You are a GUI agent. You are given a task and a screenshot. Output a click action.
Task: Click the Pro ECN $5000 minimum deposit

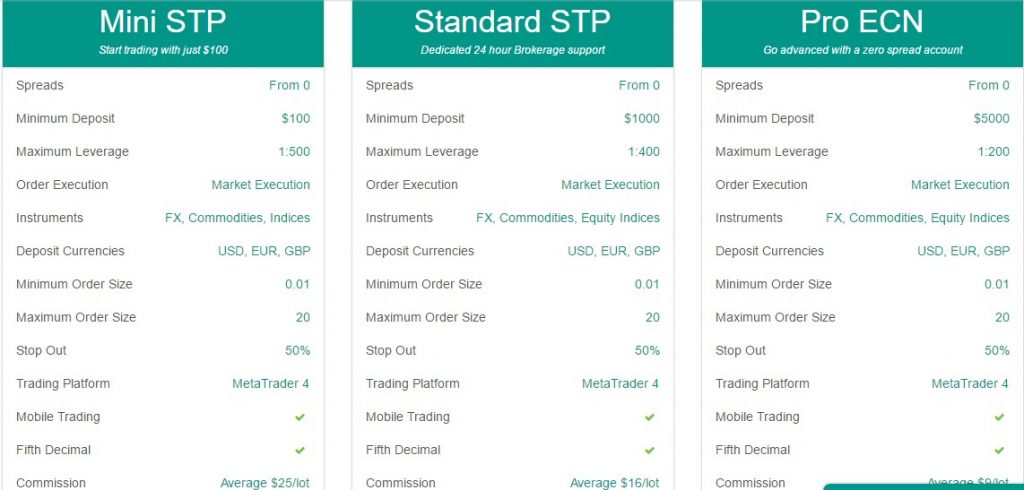pyautogui.click(x=991, y=119)
